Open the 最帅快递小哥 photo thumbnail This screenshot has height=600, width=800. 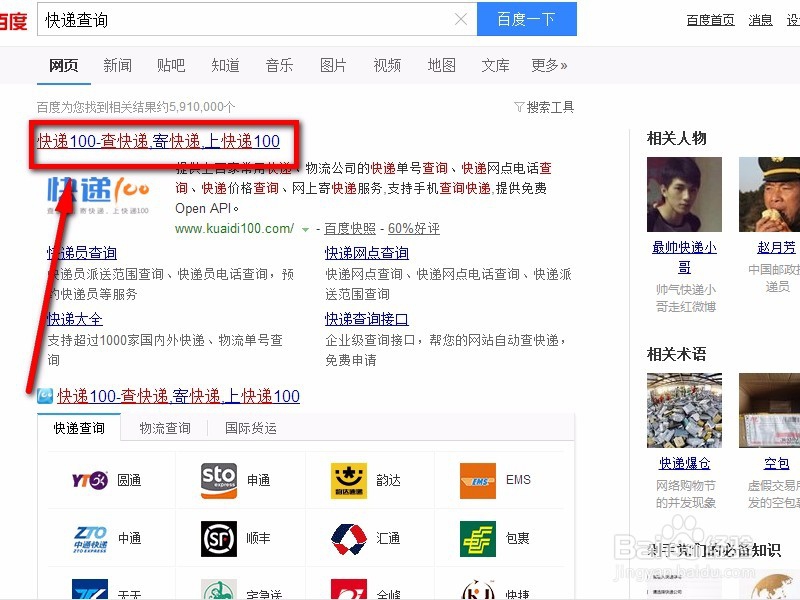[x=684, y=194]
